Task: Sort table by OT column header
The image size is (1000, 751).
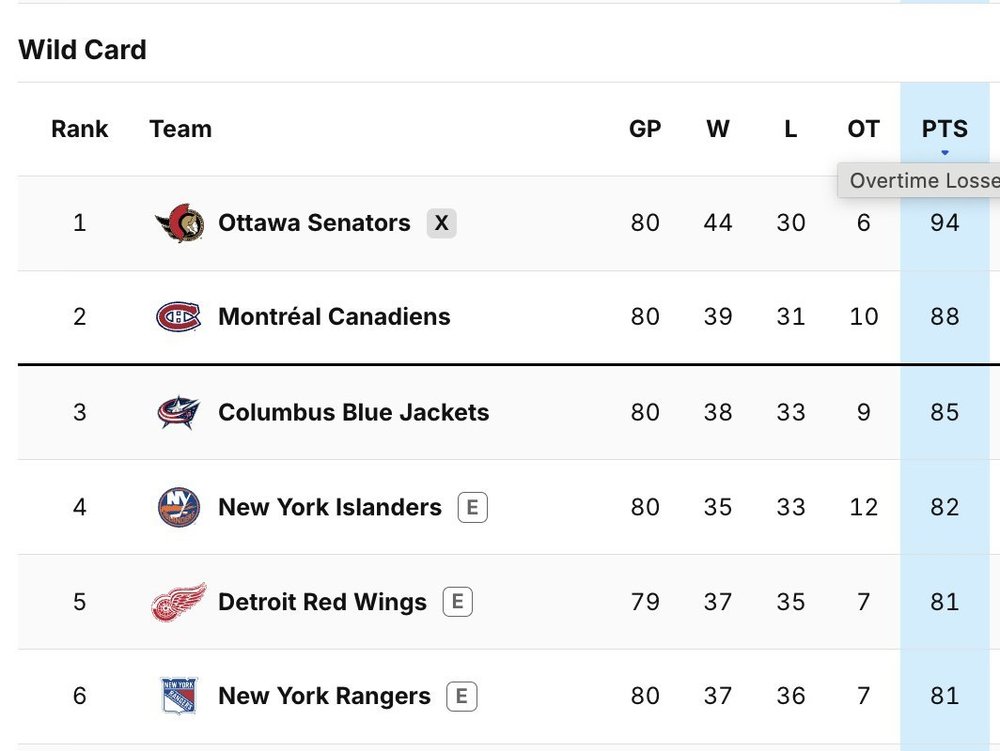Action: tap(864, 129)
